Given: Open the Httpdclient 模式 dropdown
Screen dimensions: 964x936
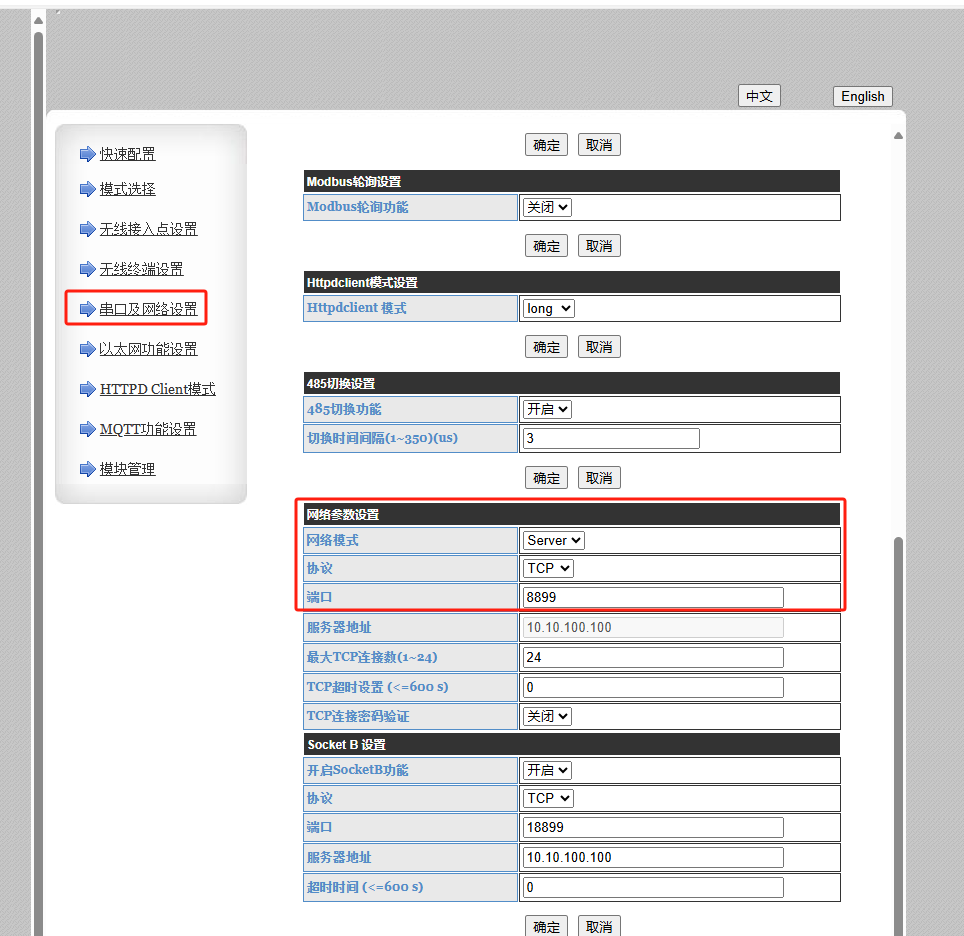Looking at the screenshot, I should [549, 308].
